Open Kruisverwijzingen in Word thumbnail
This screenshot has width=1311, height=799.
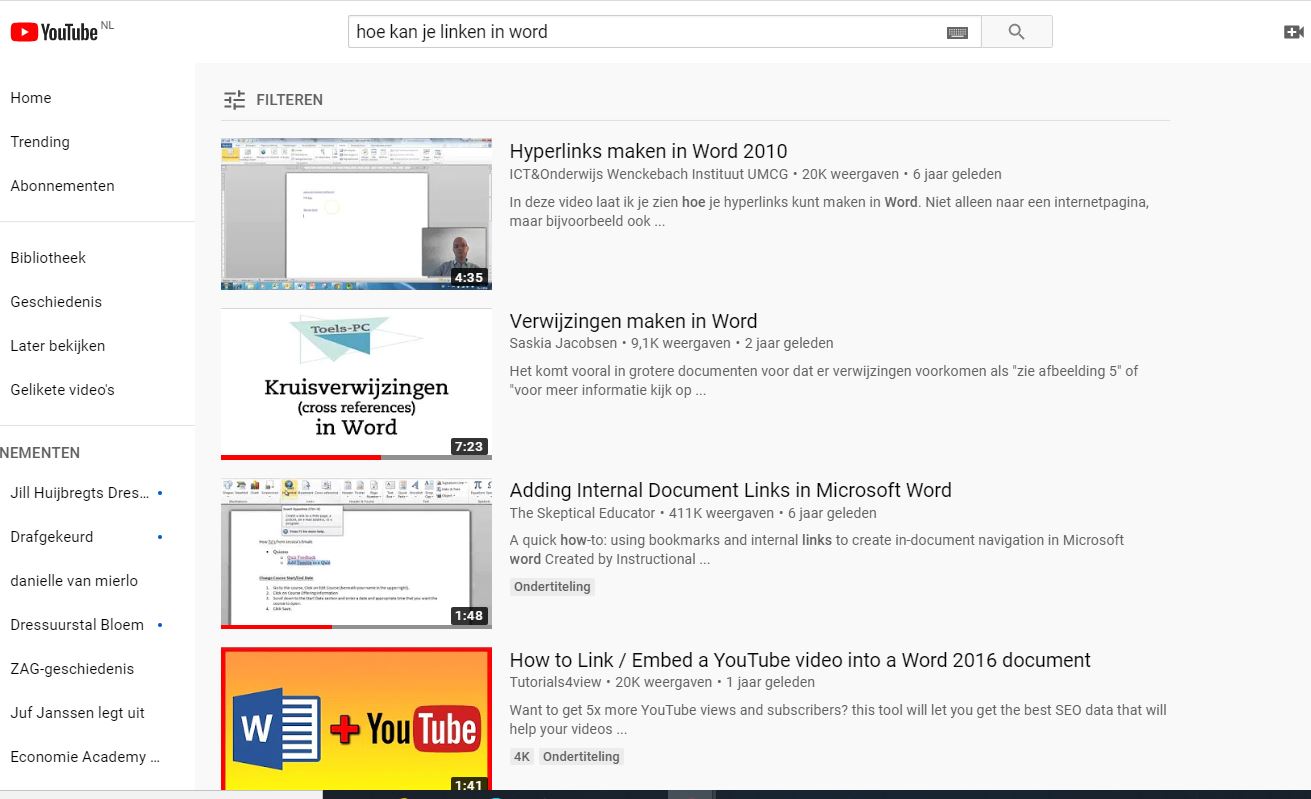[356, 384]
